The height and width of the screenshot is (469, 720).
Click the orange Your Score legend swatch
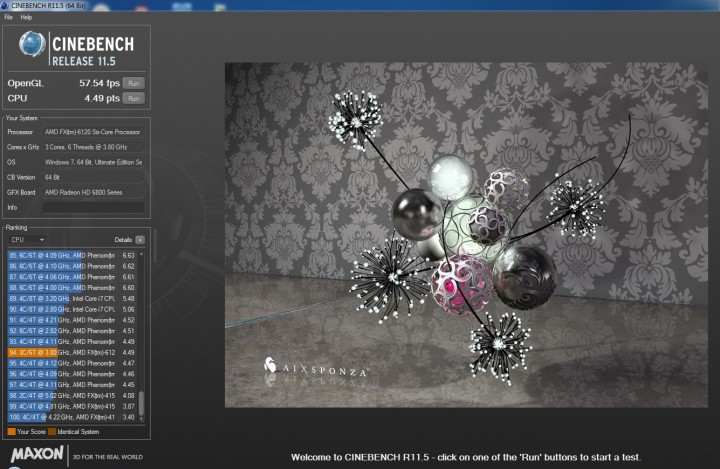11,432
